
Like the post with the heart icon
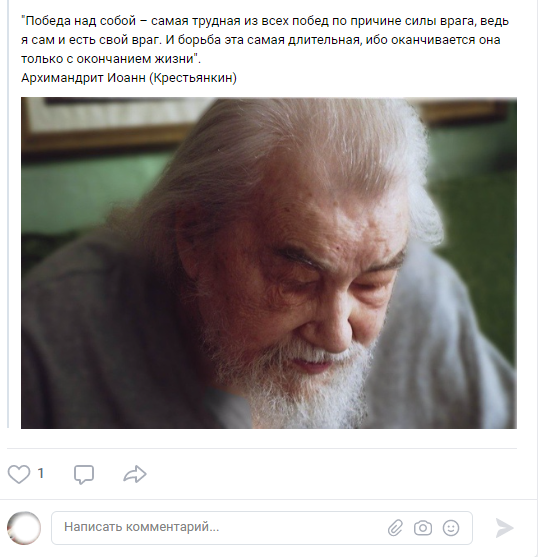pyautogui.click(x=19, y=474)
